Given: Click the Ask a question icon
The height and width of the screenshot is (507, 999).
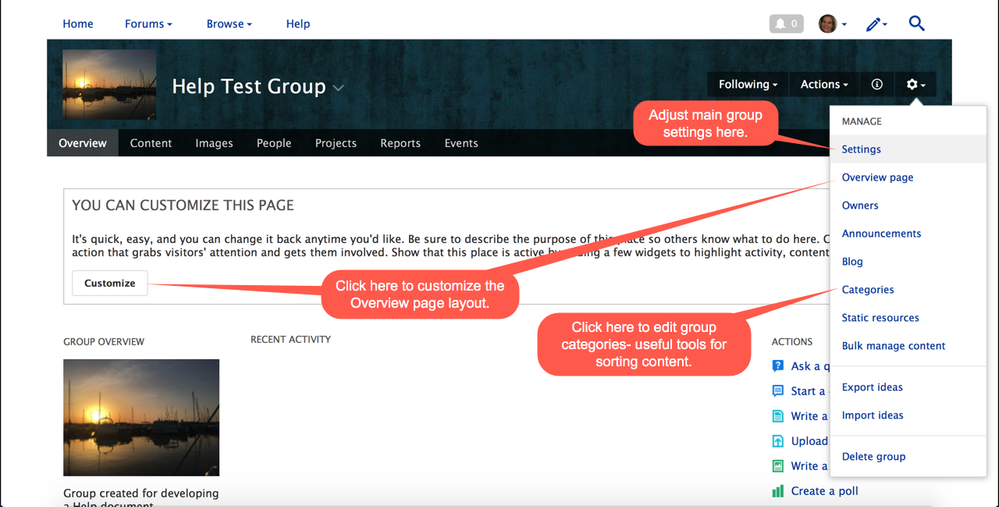Looking at the screenshot, I should click(x=778, y=366).
